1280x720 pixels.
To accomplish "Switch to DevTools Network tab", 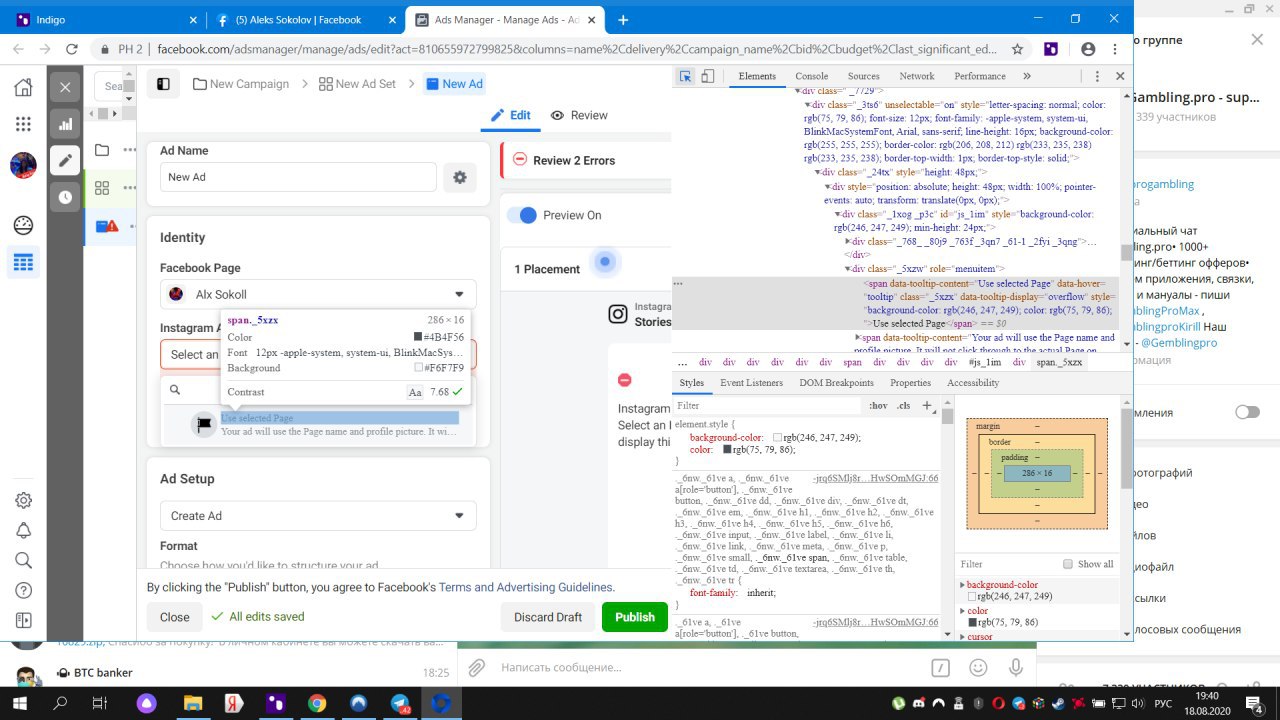I will 916,76.
